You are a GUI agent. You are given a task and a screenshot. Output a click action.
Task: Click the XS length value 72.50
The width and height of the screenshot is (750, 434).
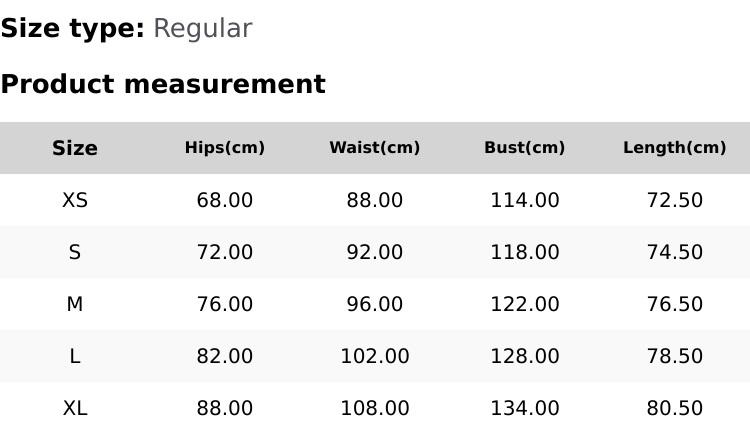click(675, 200)
